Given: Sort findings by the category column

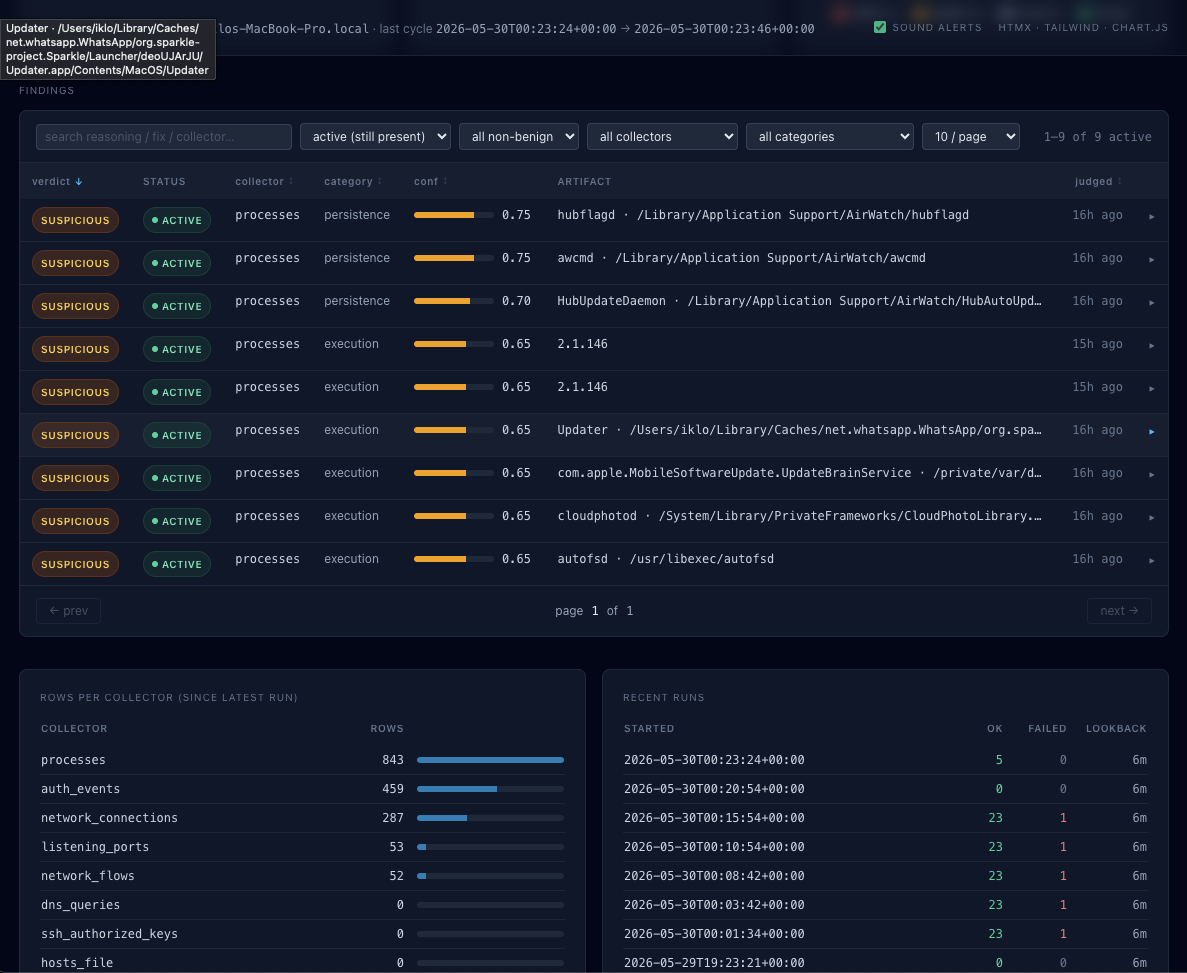Looking at the screenshot, I should (353, 182).
